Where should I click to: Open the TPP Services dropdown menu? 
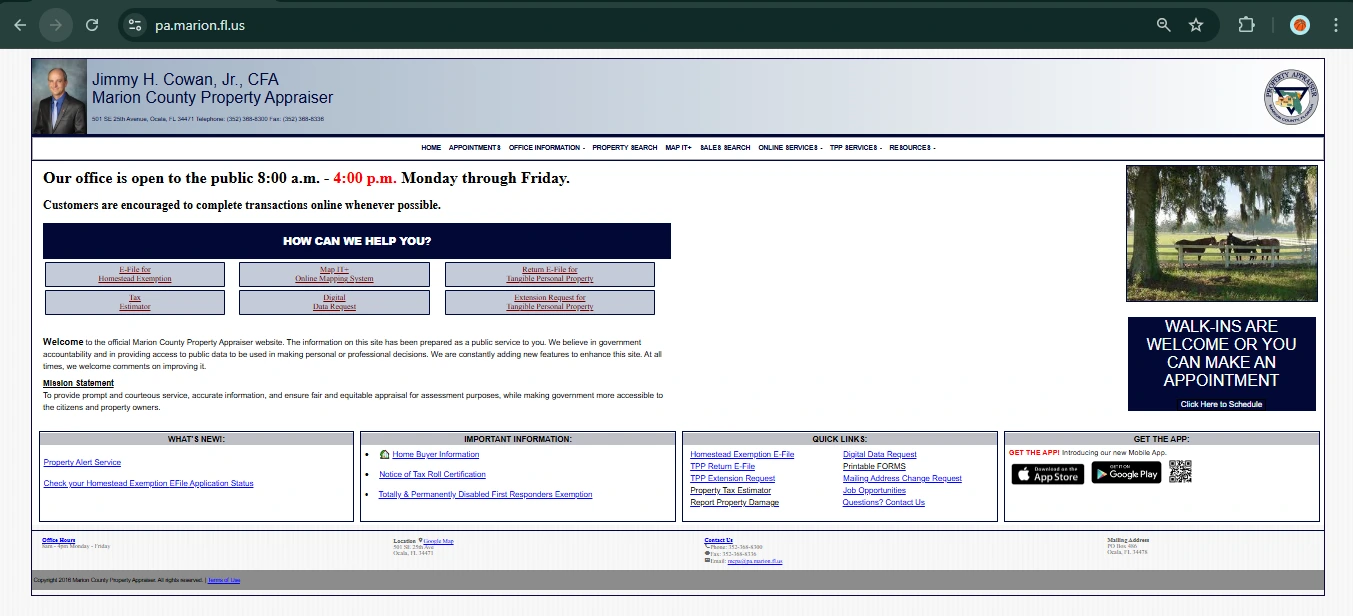855,148
